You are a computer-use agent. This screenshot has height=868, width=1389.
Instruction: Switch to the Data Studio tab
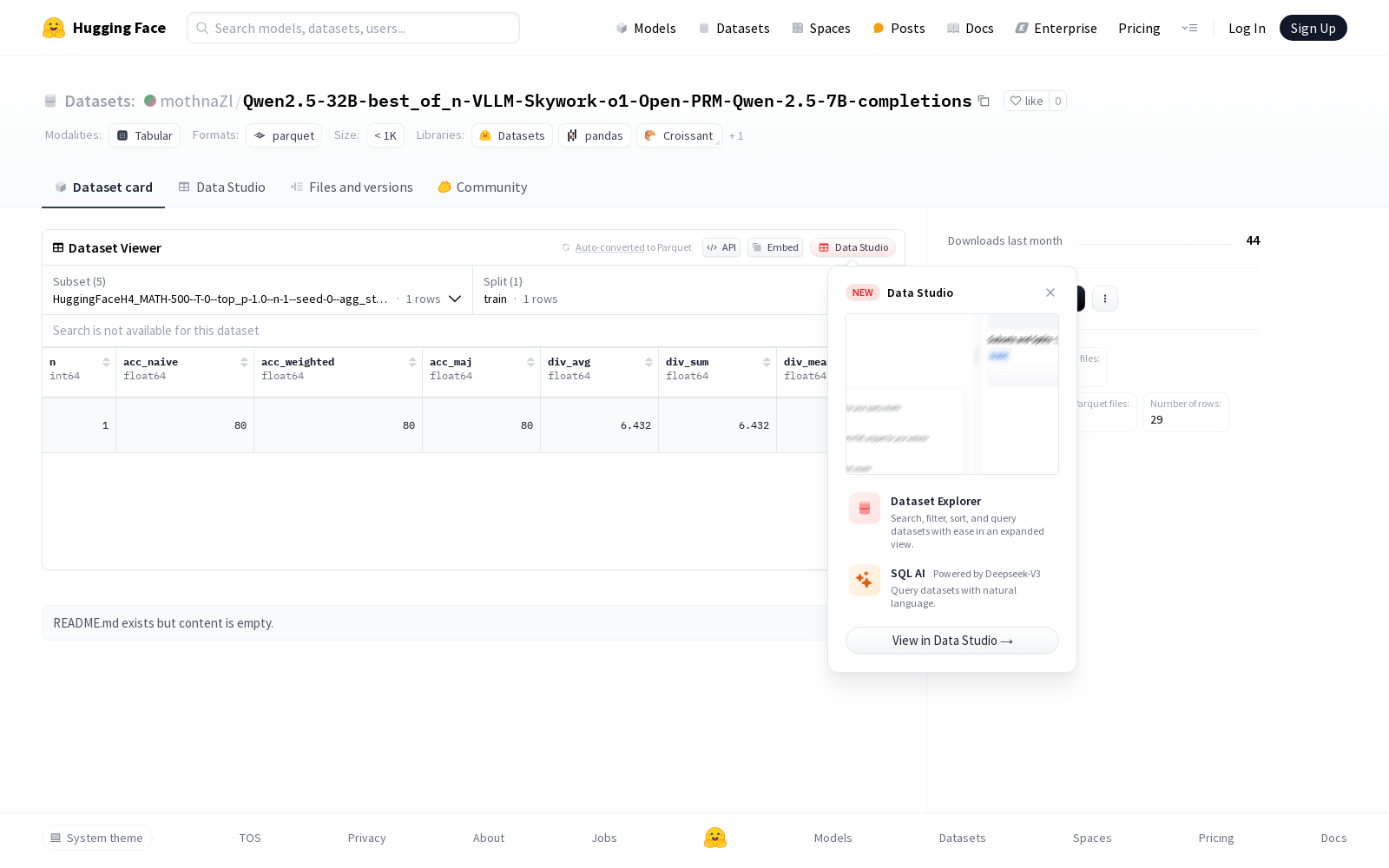click(x=222, y=187)
